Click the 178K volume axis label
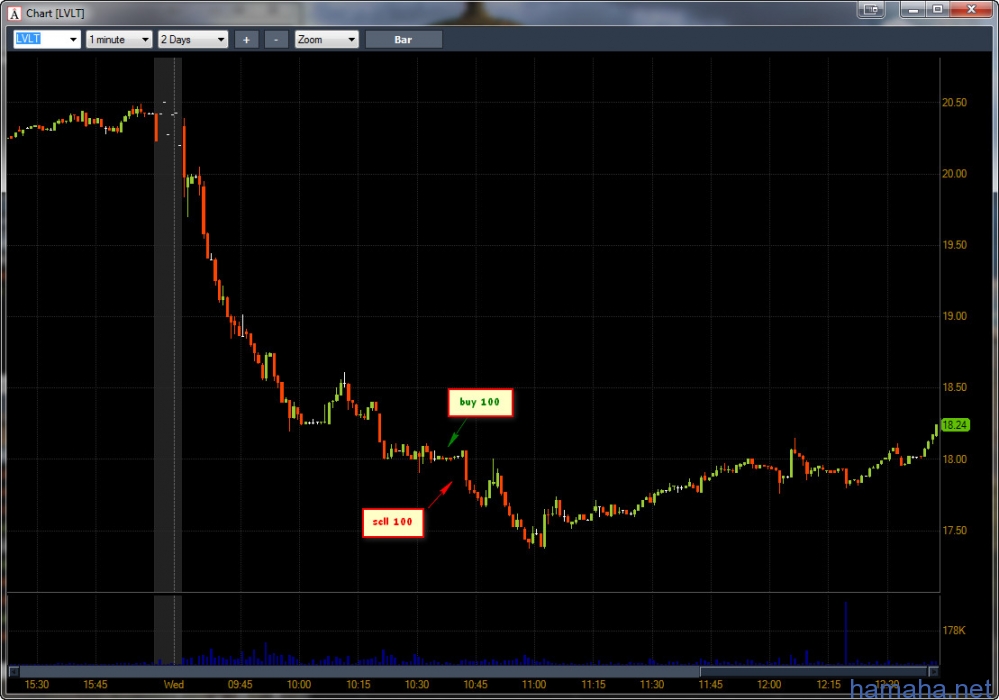Viewport: 999px width, 700px height. 954,631
